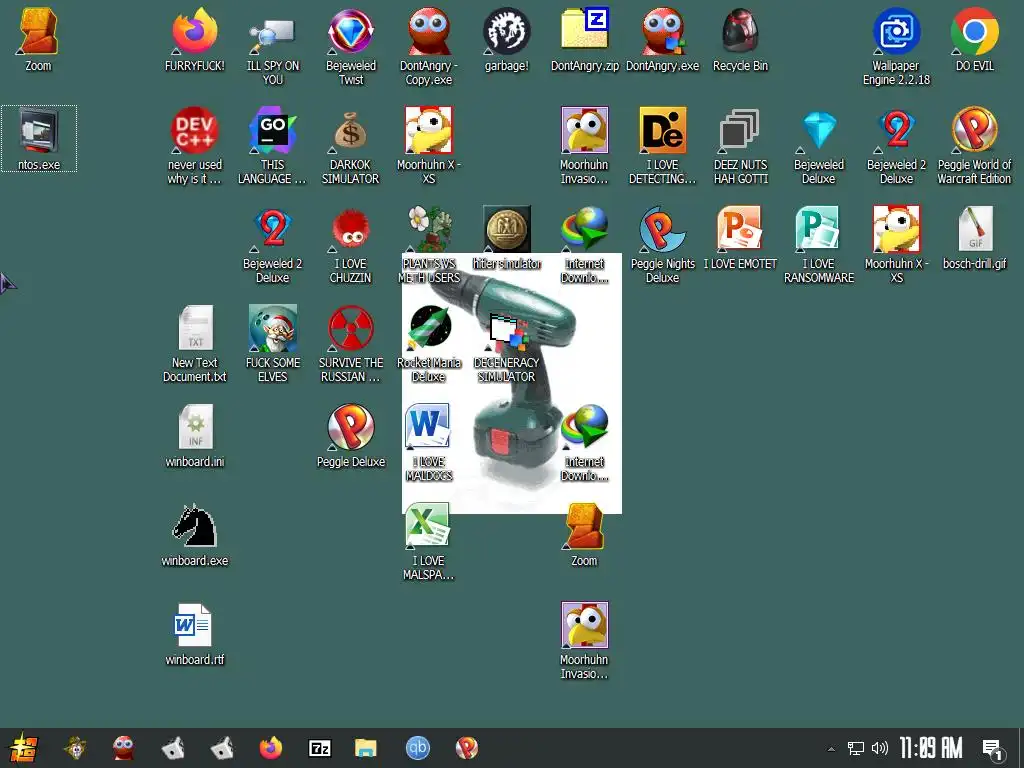Screen dimensions: 1024x768
Task: Launch 7-Zip from the taskbar
Action: coord(320,748)
